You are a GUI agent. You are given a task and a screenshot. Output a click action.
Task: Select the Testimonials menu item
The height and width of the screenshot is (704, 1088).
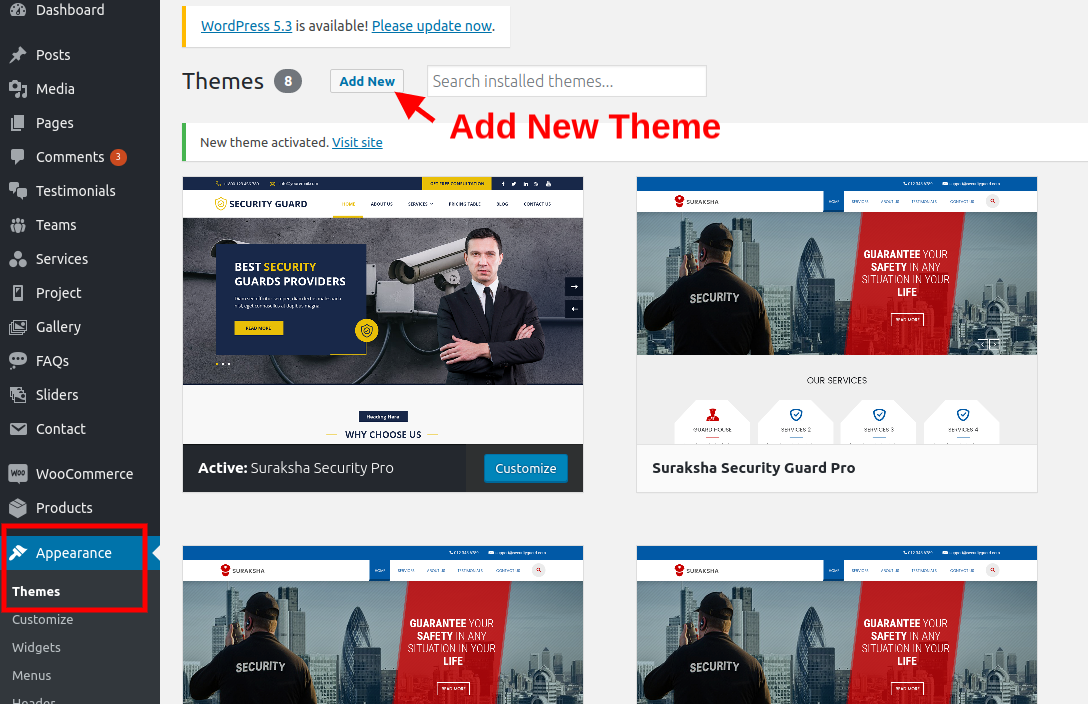click(76, 191)
